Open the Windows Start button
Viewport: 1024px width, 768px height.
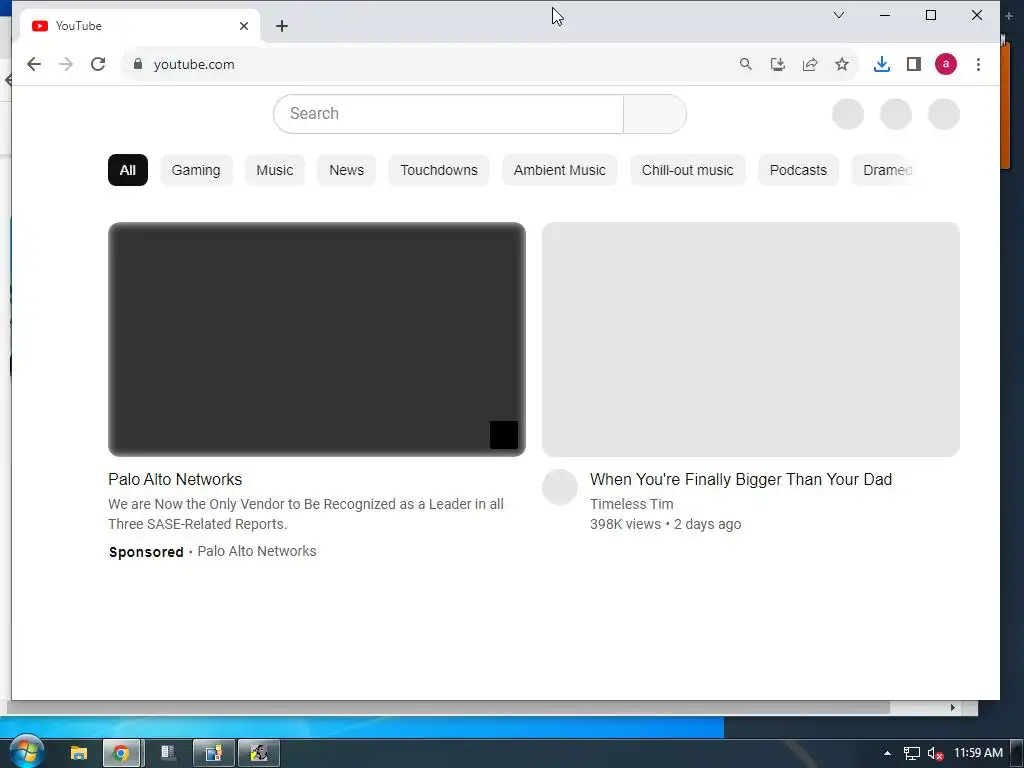click(26, 752)
